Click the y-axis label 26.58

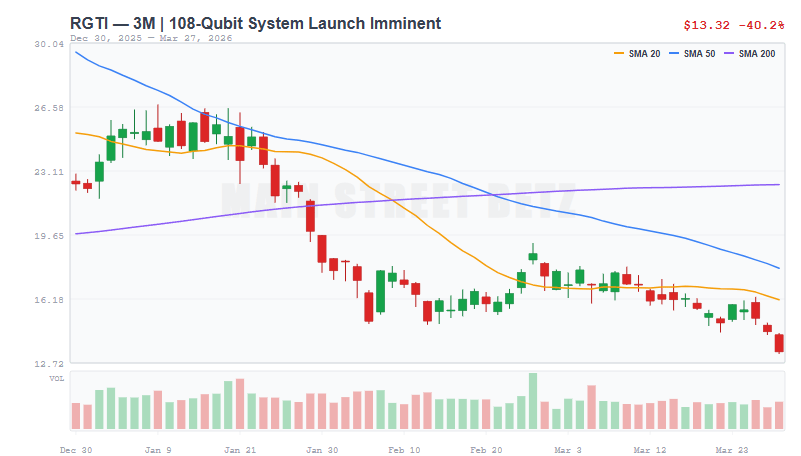click(49, 108)
